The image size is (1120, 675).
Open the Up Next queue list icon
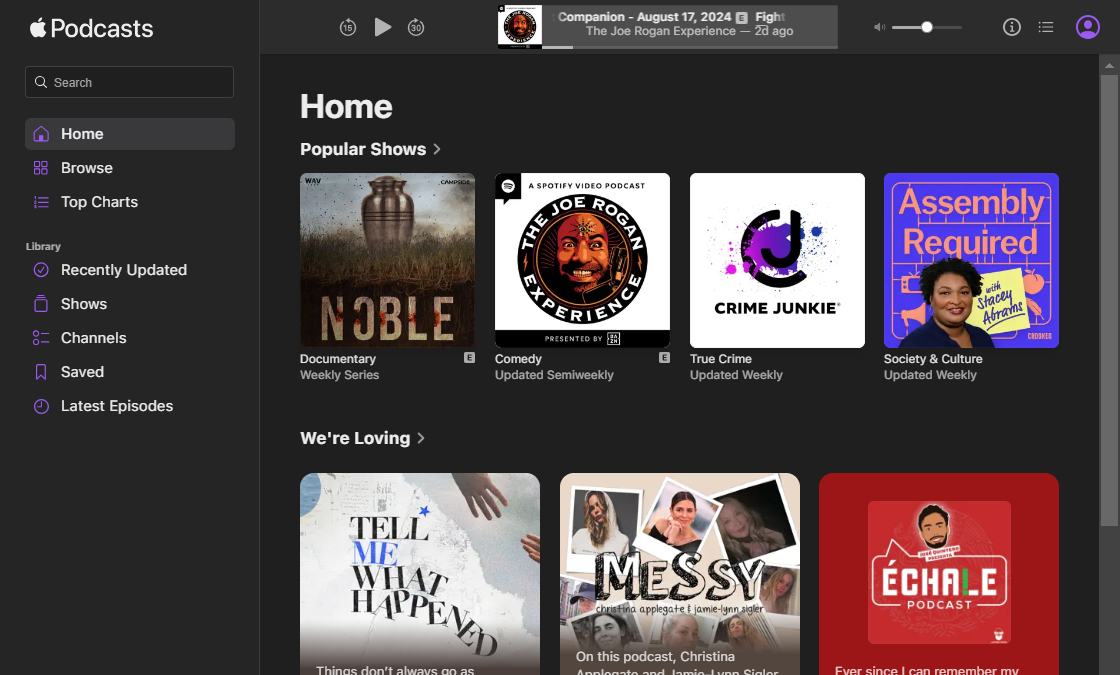tap(1046, 27)
